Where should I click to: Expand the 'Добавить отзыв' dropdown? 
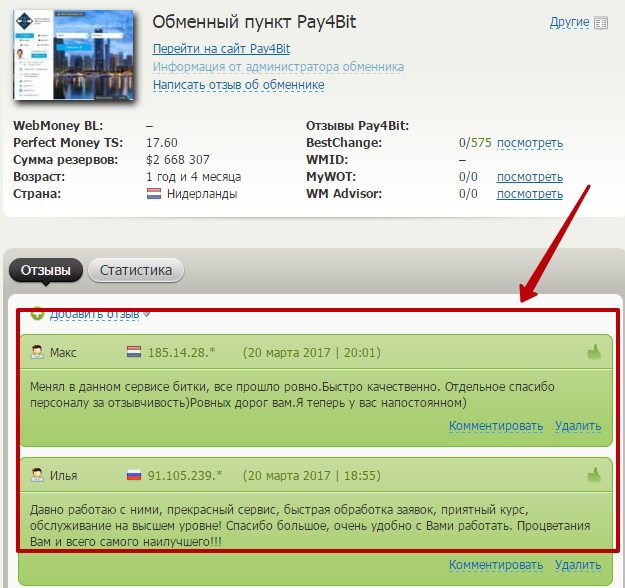[94, 314]
